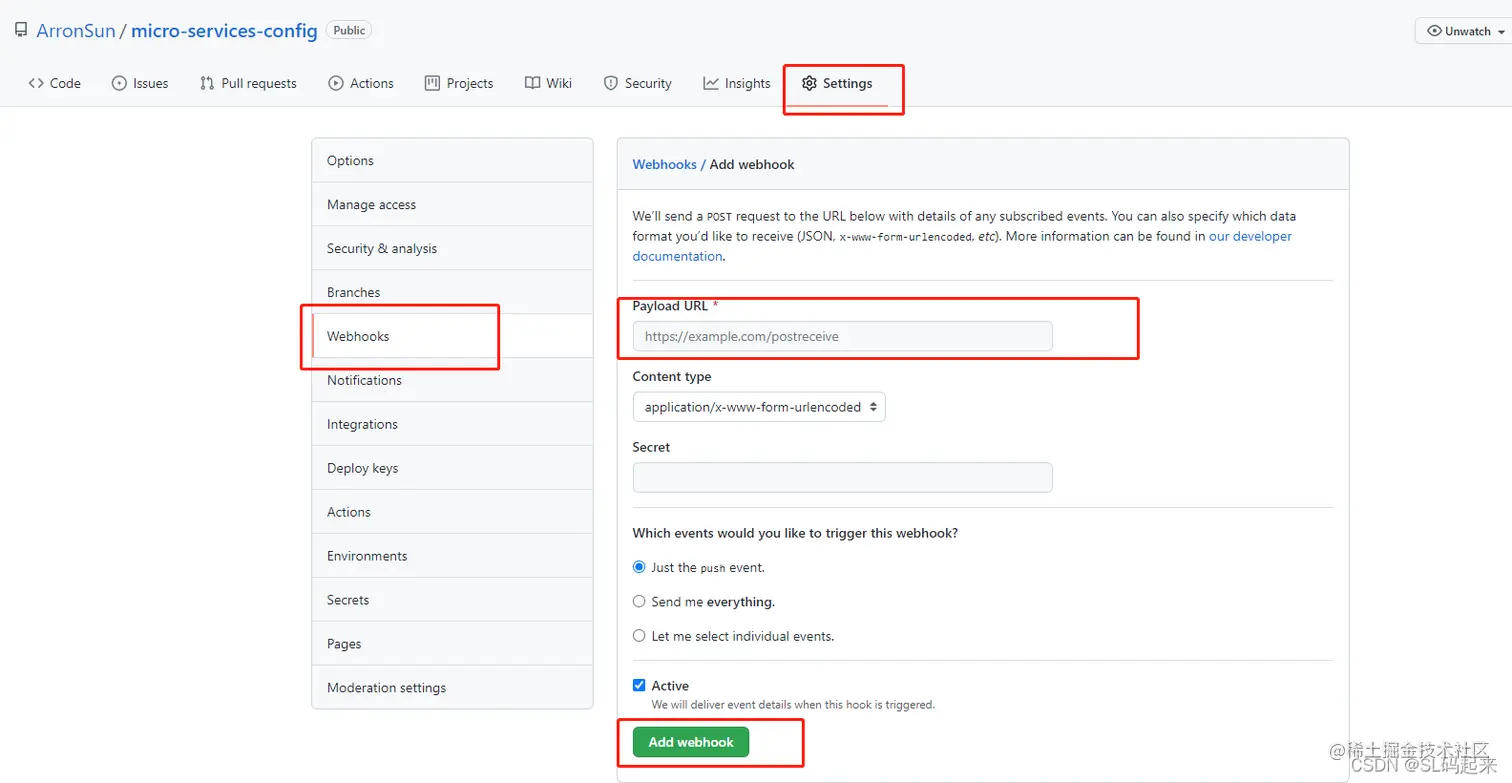Screen dimensions: 1512x783
Task: Open Branches in settings sidebar
Action: (x=452, y=292)
